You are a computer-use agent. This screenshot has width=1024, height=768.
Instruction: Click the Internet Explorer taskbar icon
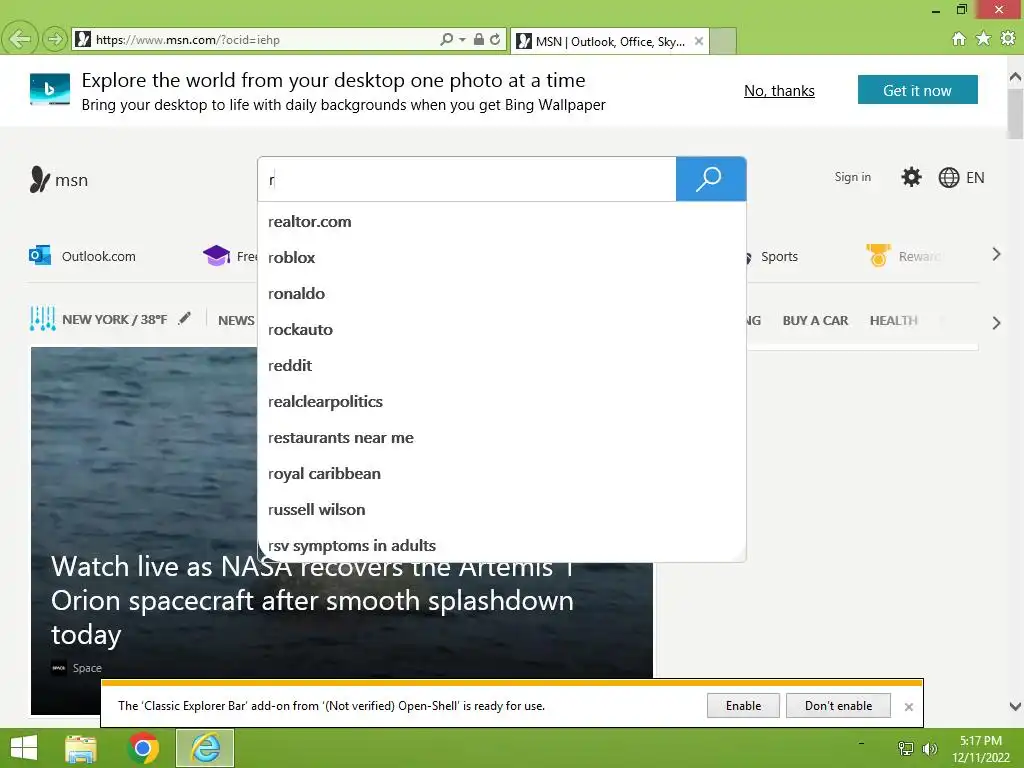click(x=205, y=748)
